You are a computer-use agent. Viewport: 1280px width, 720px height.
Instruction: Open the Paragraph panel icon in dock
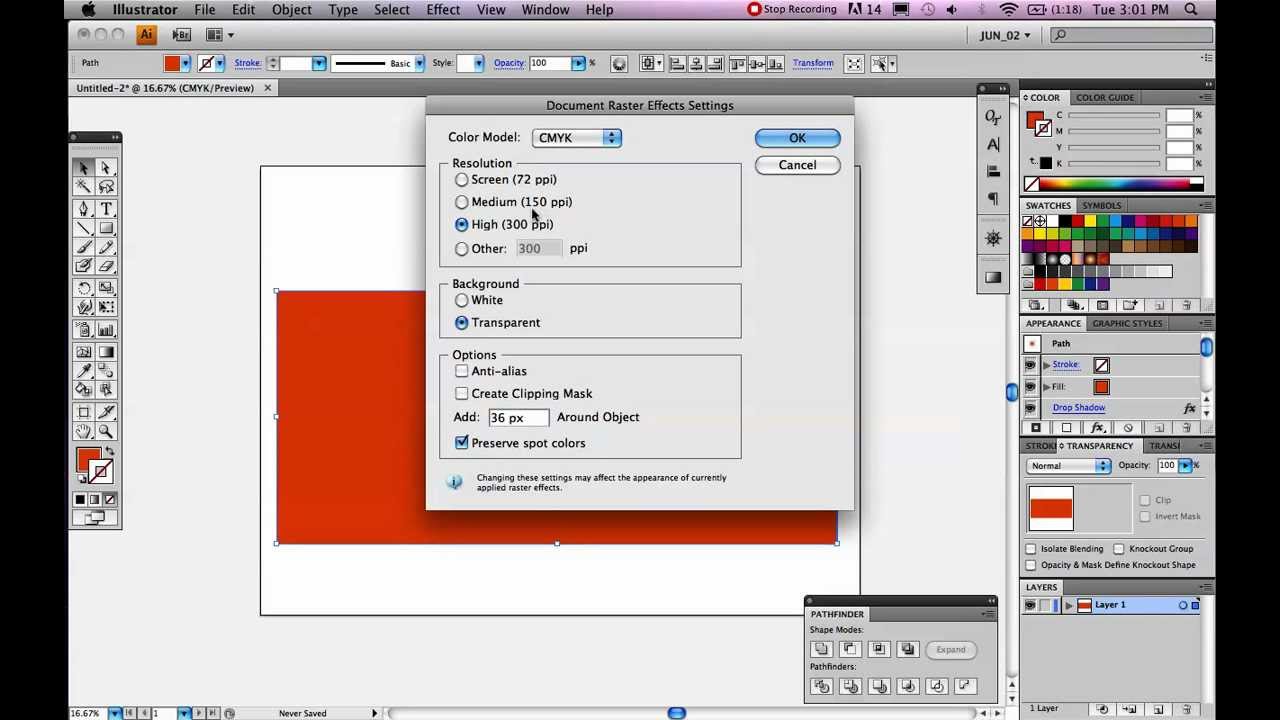click(x=993, y=198)
